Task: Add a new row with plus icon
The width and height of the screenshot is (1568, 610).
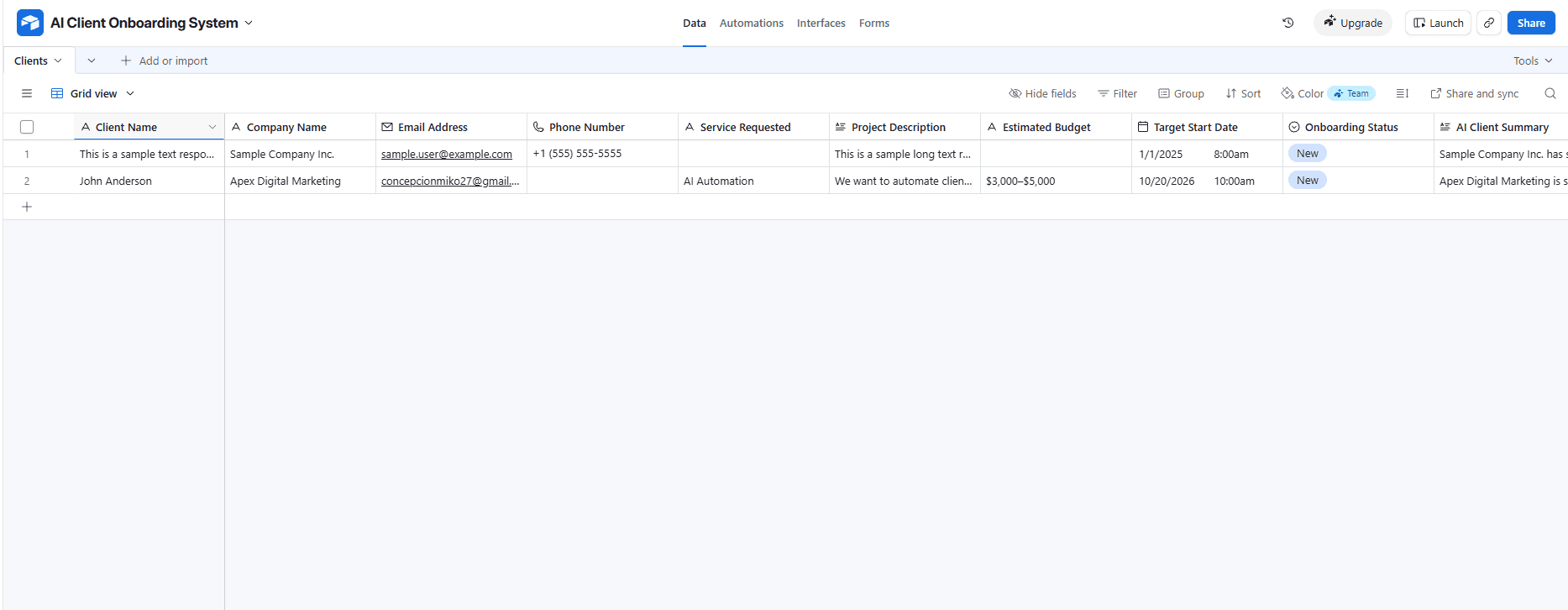Action: pos(27,207)
